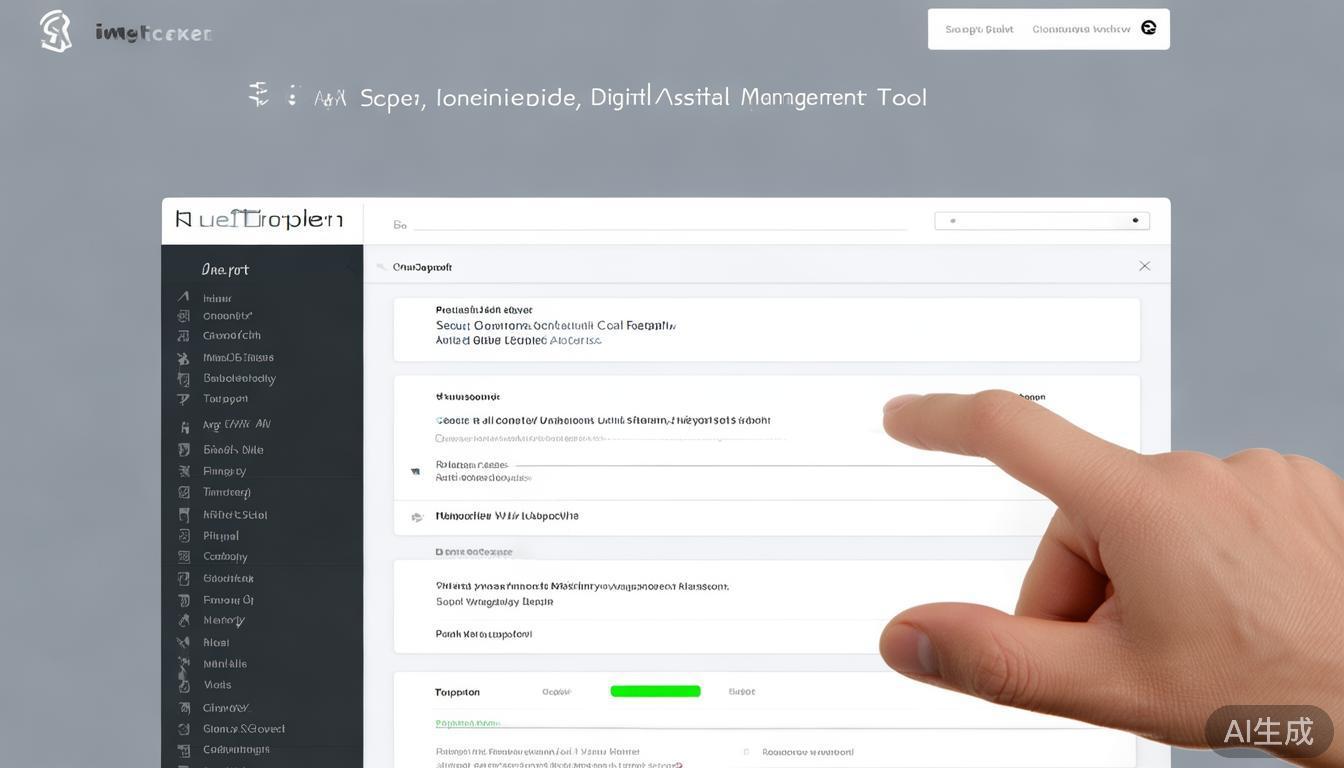Click the green underlined link below Toppiton
The width and height of the screenshot is (1344, 768).
click(467, 723)
